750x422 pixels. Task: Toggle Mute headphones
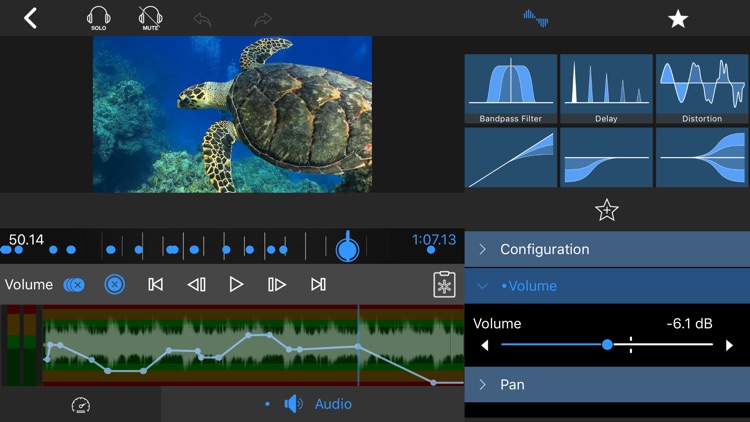(150, 19)
